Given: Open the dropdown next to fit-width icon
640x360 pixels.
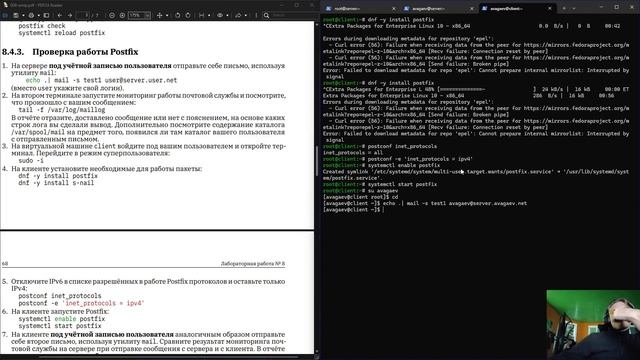Looking at the screenshot, I should click(x=209, y=15).
